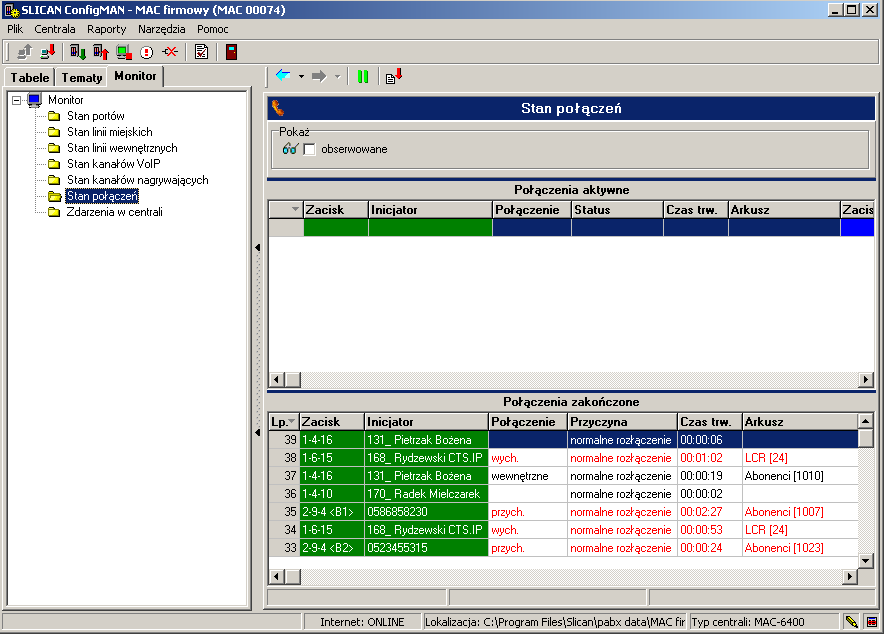Image resolution: width=884 pixels, height=634 pixels.
Task: Click the Lp. column sort arrow header
Action: point(291,421)
